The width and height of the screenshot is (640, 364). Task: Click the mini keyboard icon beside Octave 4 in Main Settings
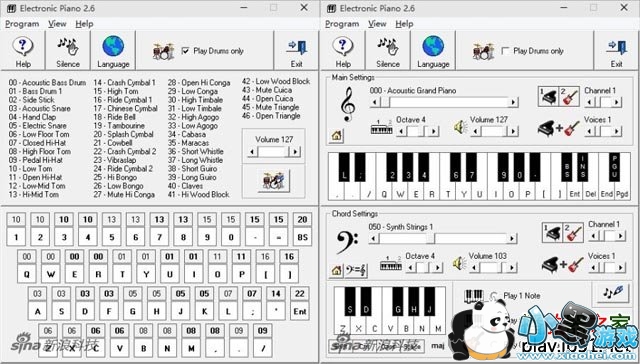tap(381, 128)
